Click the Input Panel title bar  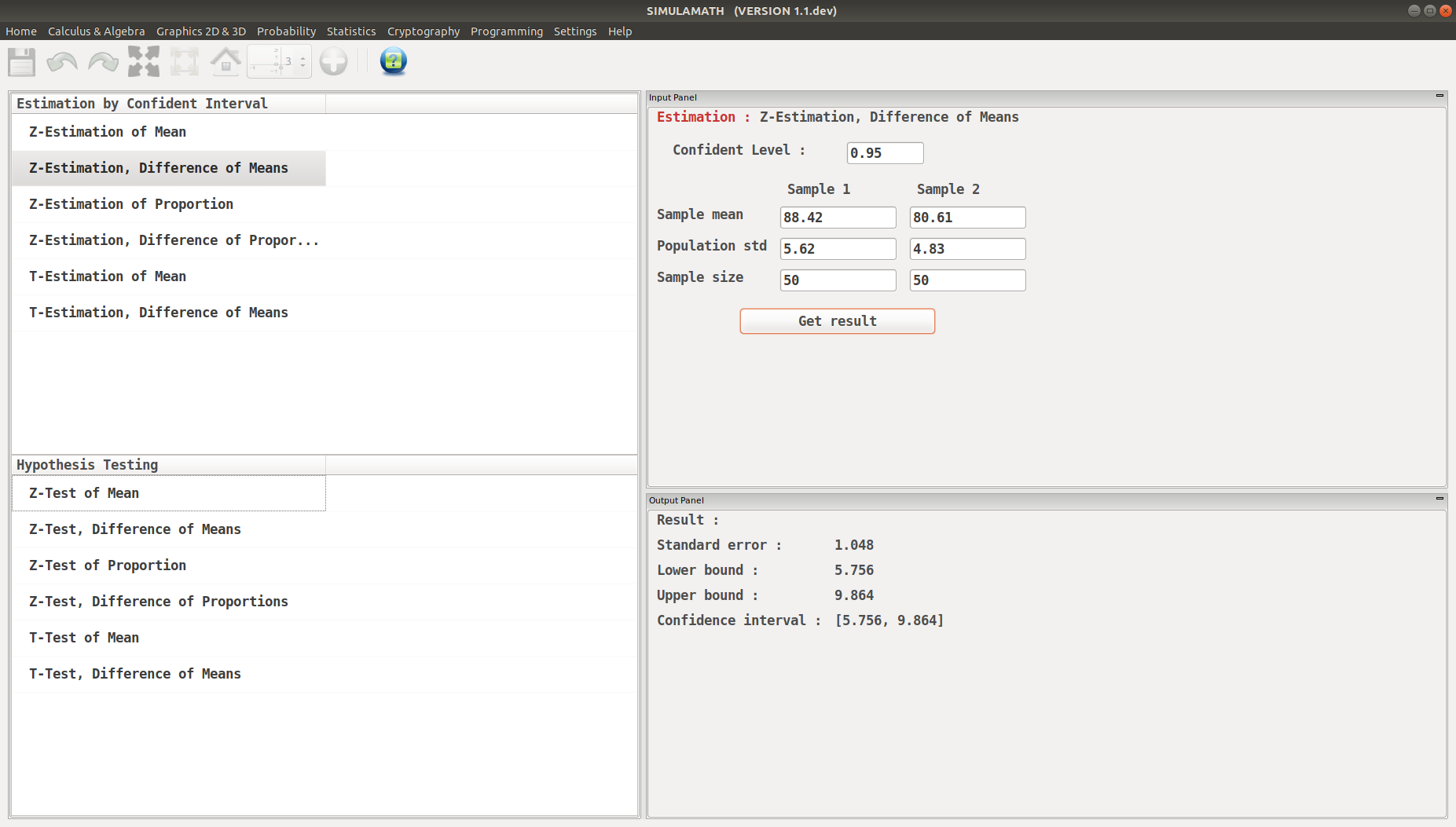(1047, 97)
